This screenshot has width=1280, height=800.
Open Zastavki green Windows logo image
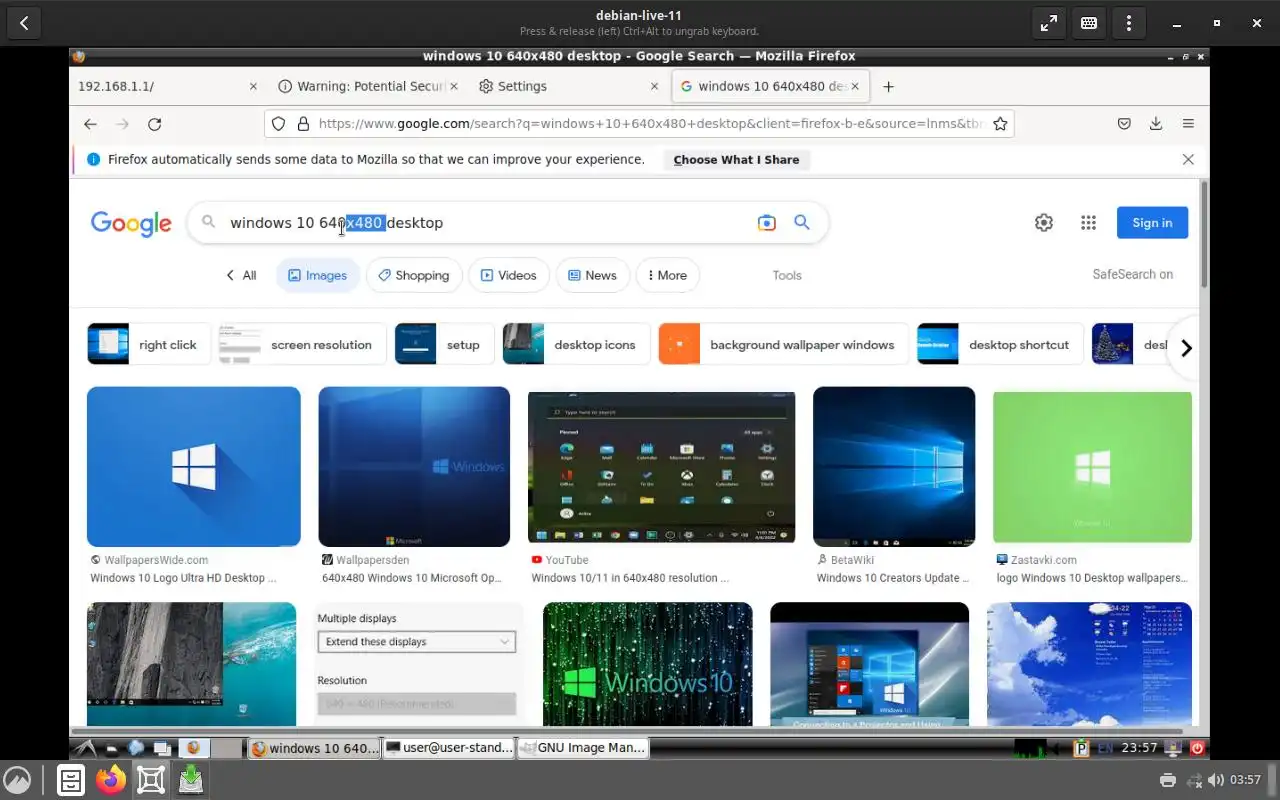coord(1092,467)
